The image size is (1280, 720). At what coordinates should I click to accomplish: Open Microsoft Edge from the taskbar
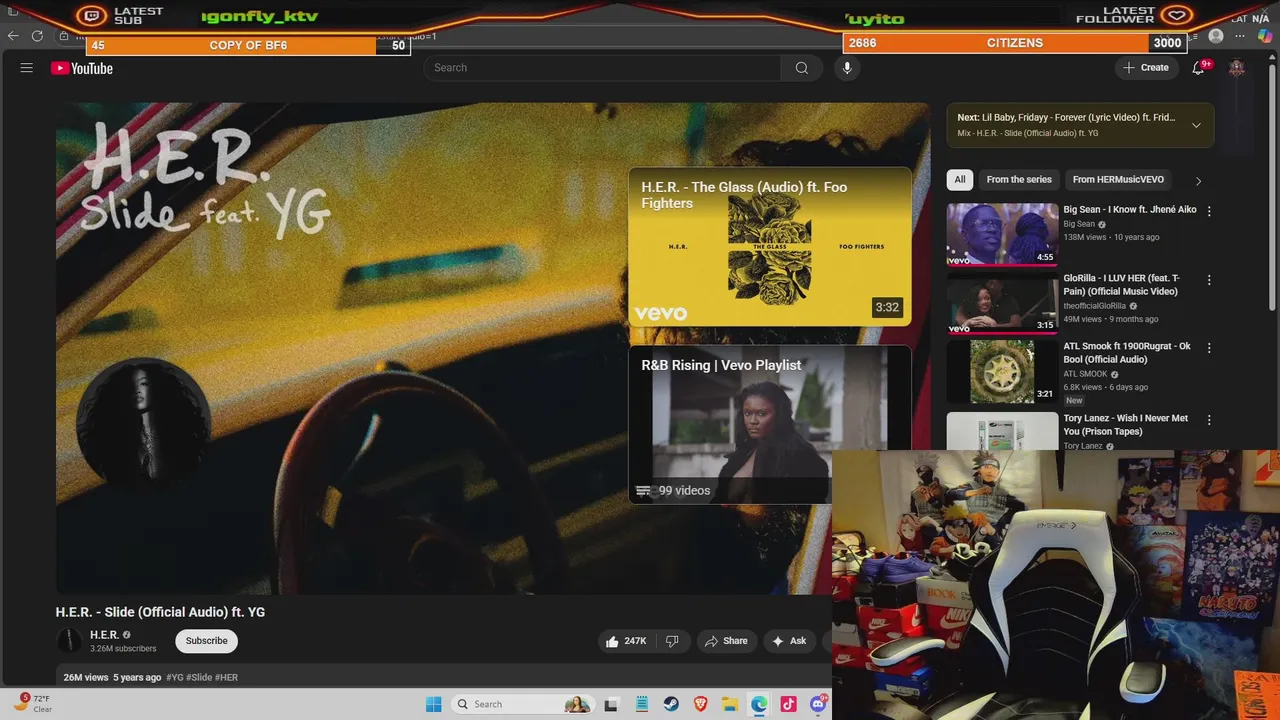coord(759,704)
